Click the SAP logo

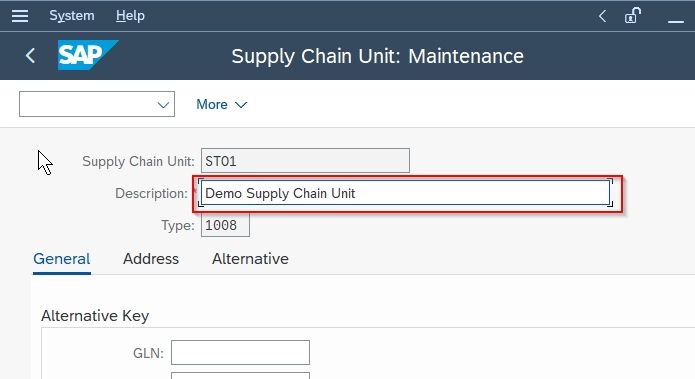[x=88, y=55]
